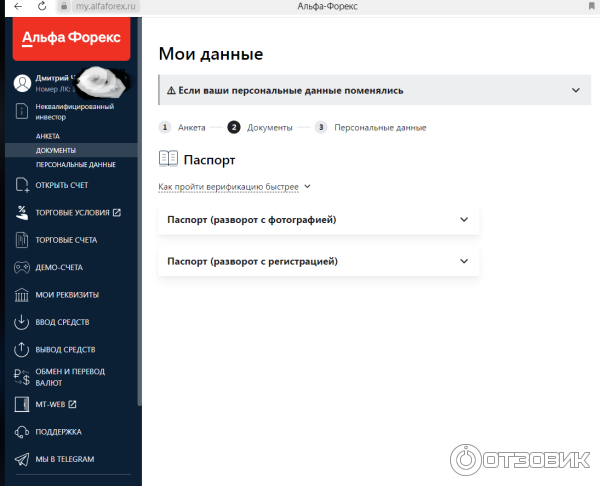Image resolution: width=600 pixels, height=486 pixels.
Task: Click the deposit funds download icon
Action: tap(22, 322)
